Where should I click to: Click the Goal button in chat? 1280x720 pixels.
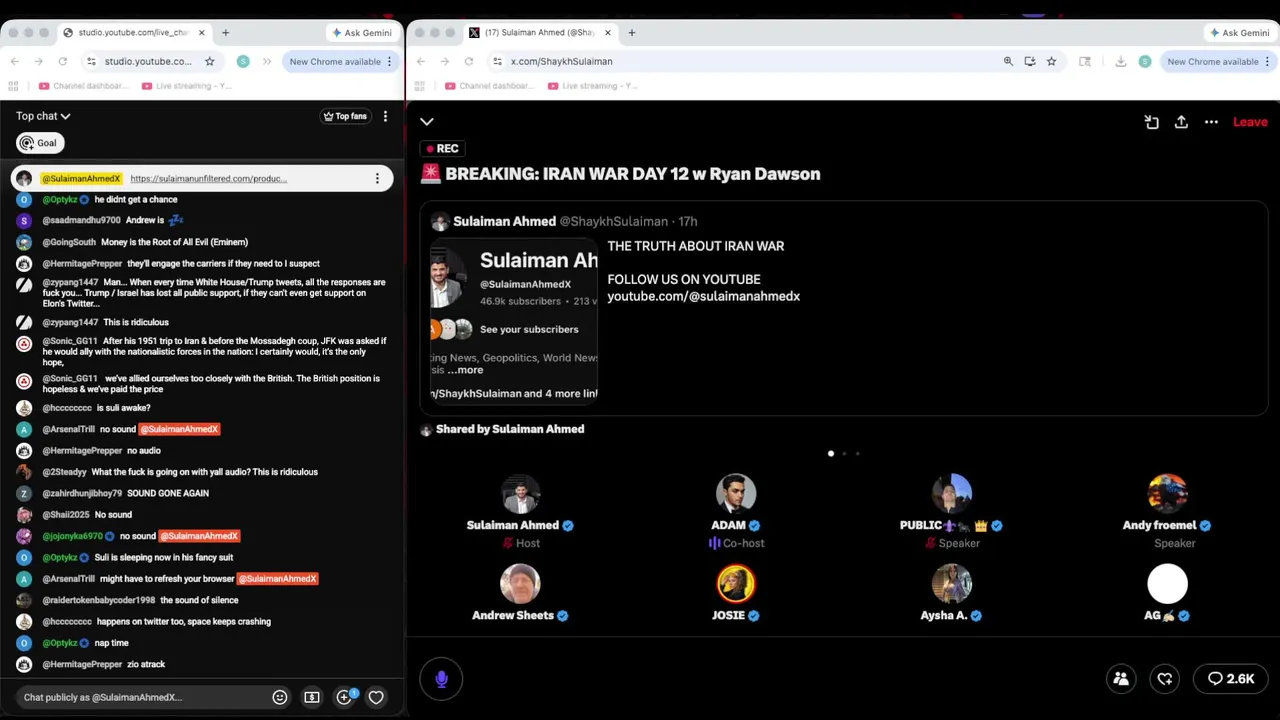point(40,143)
